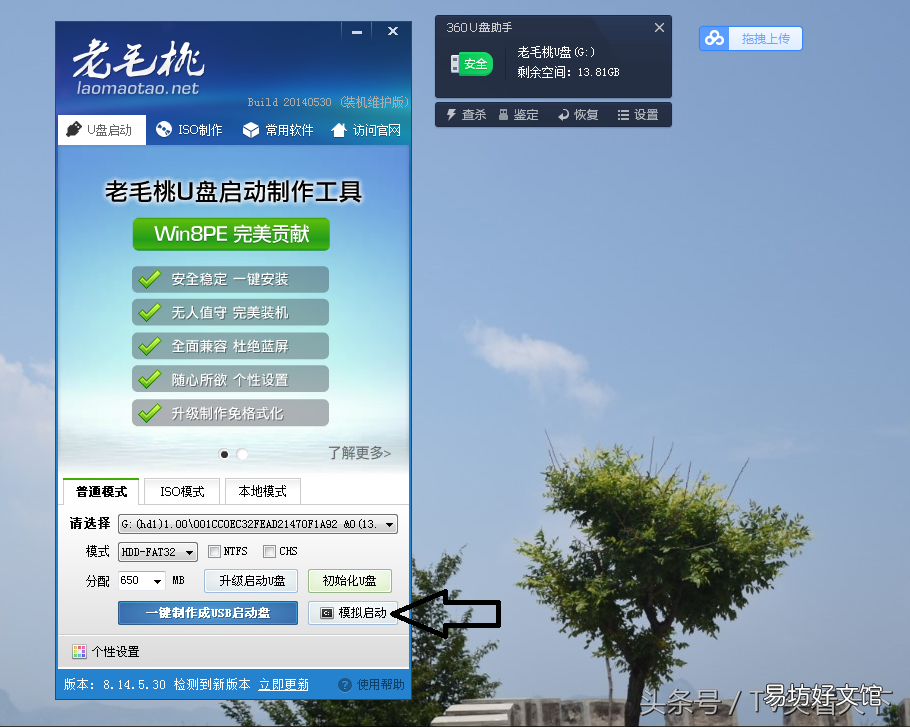Click the 650 allocation value field
Viewport: 910px width, 727px height.
(135, 581)
